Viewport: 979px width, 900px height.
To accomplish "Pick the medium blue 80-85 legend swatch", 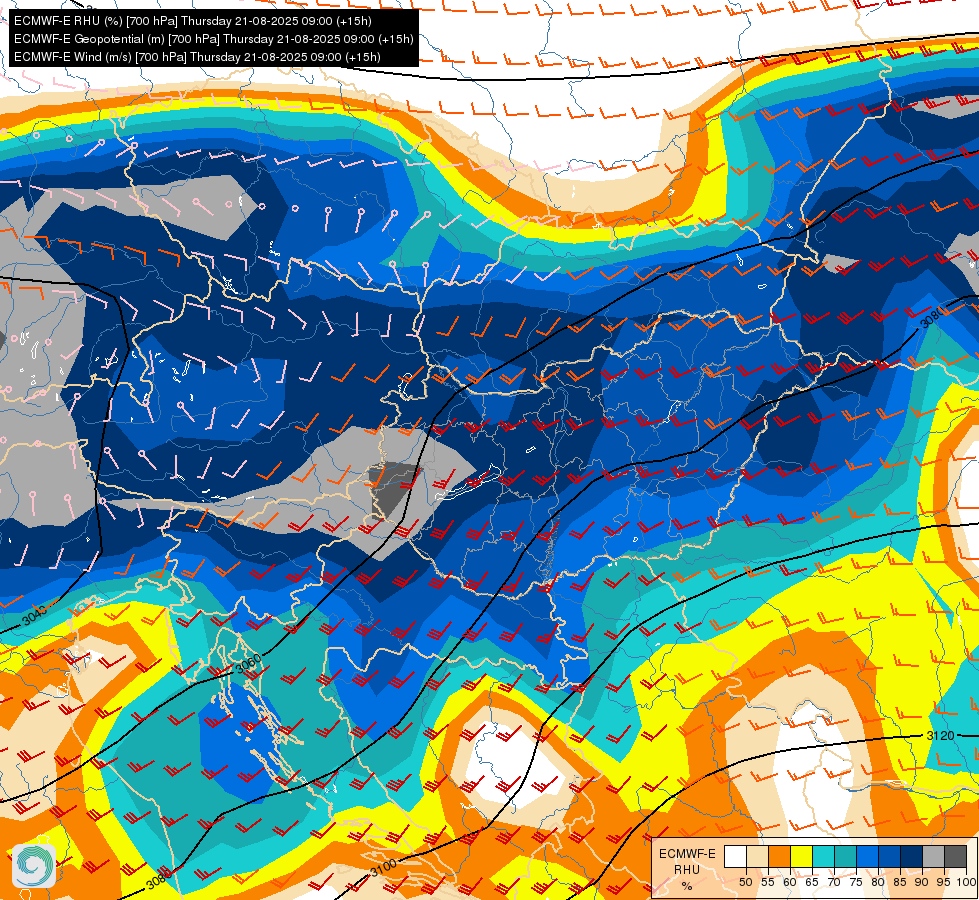I will pyautogui.click(x=889, y=856).
